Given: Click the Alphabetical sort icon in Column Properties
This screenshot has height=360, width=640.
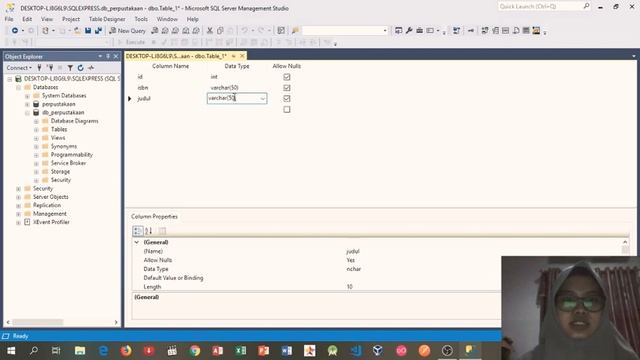Looking at the screenshot, I should tap(149, 231).
